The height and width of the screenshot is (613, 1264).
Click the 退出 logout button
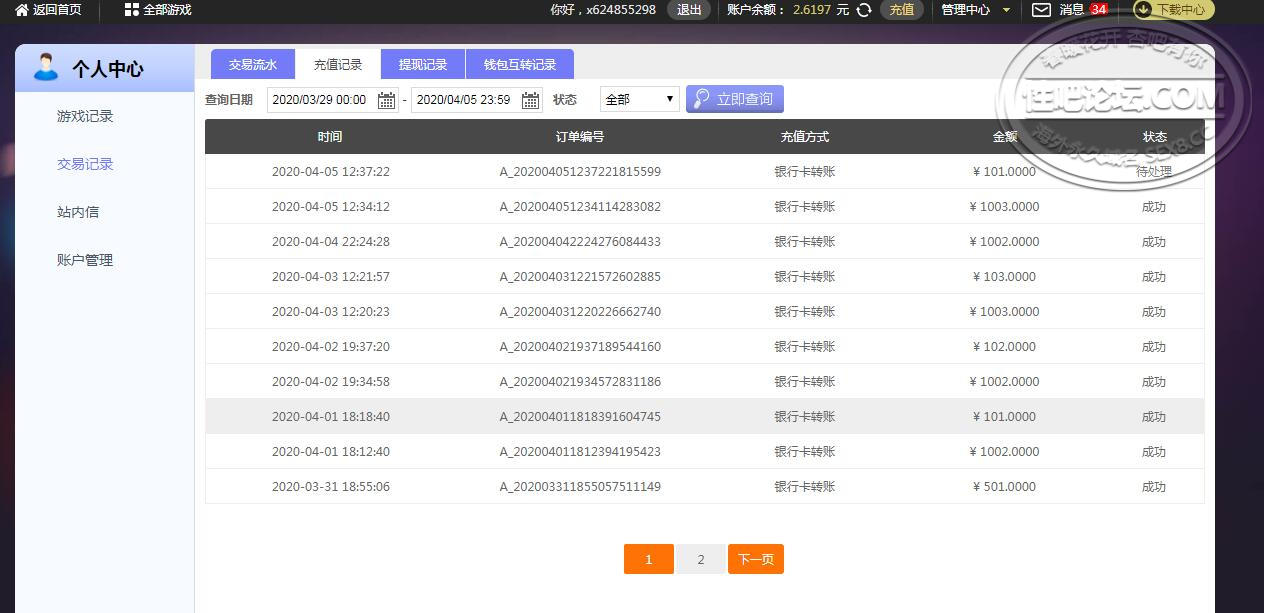pos(689,10)
